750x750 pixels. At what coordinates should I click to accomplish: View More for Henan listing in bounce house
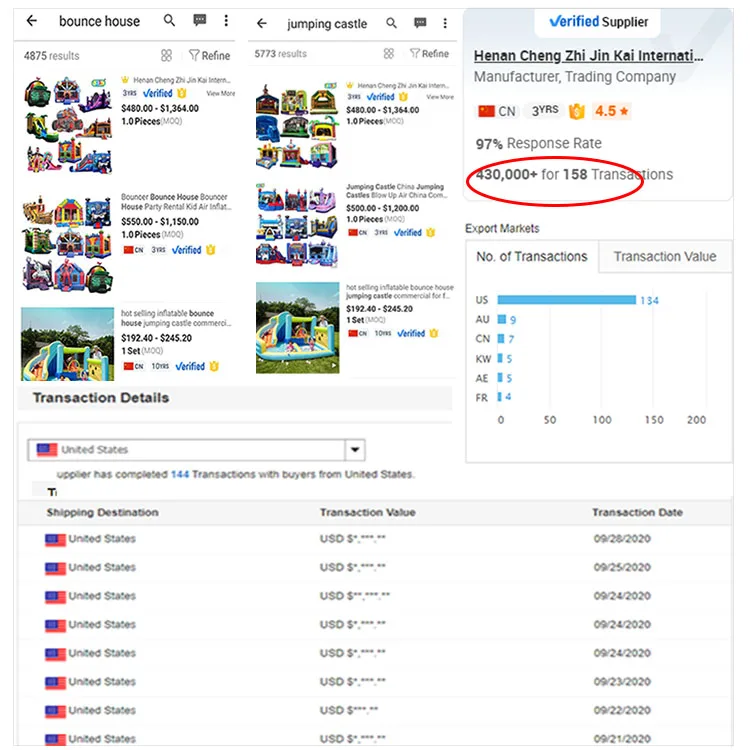221,93
